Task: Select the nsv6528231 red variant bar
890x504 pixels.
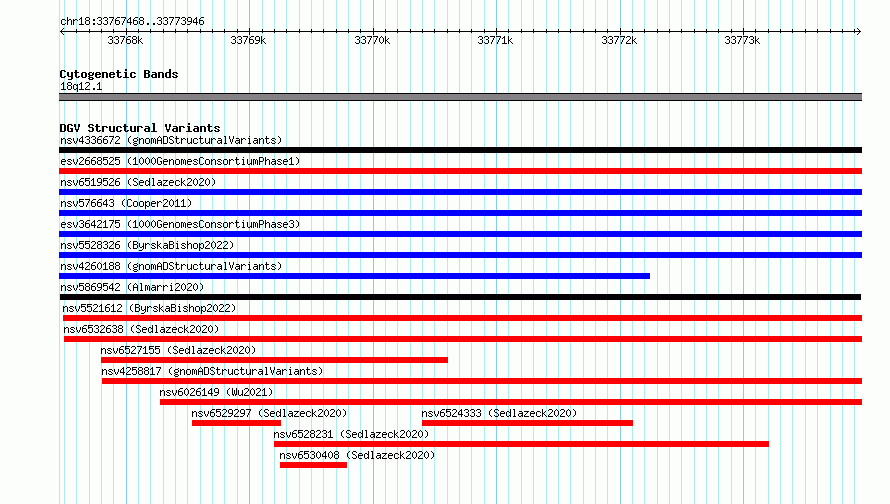Action: [x=521, y=444]
